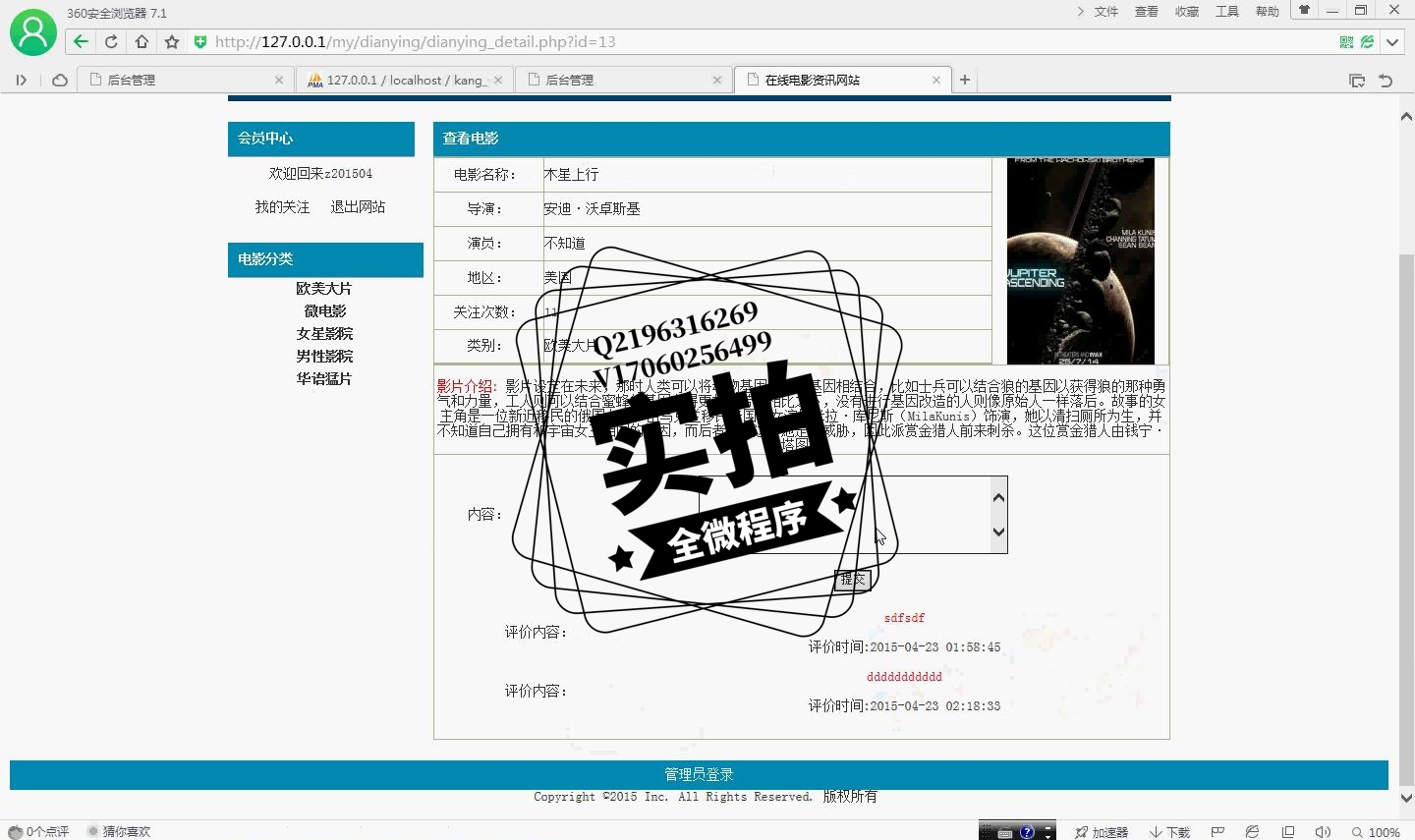Click the flag icon in status bar
1415x840 pixels.
click(x=1217, y=832)
